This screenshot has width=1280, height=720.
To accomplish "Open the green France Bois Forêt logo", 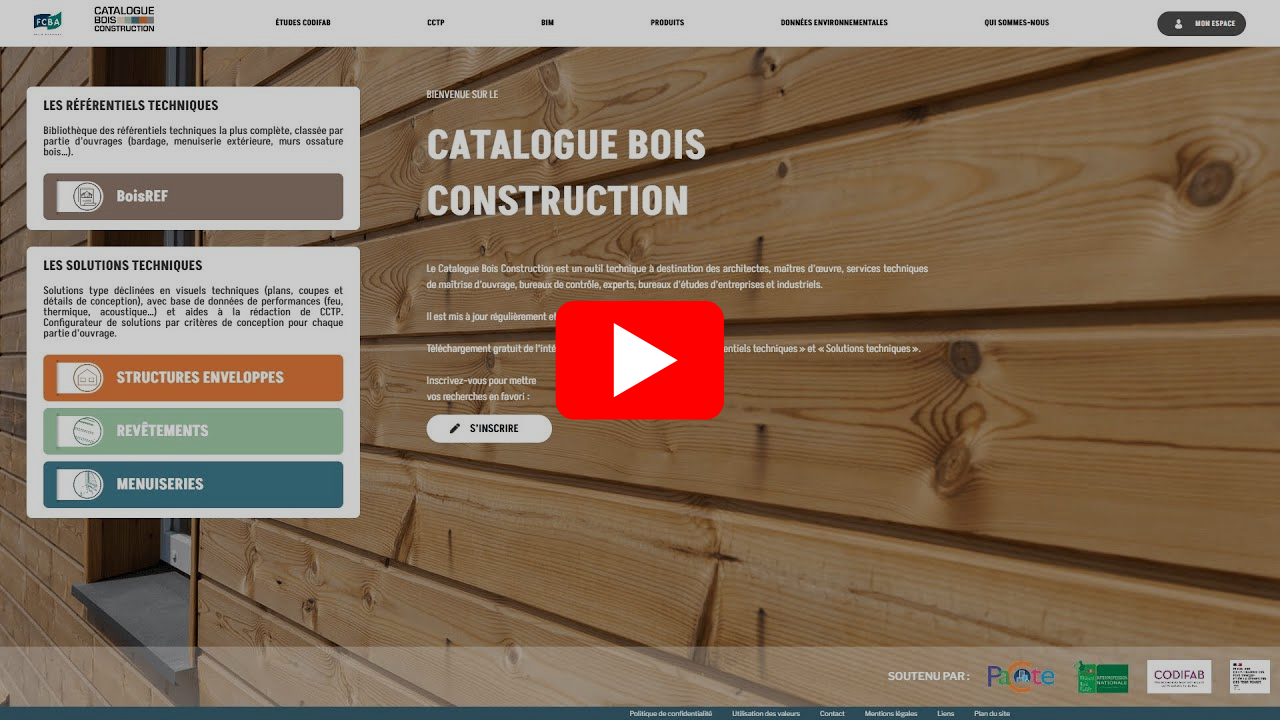I will tap(1102, 677).
